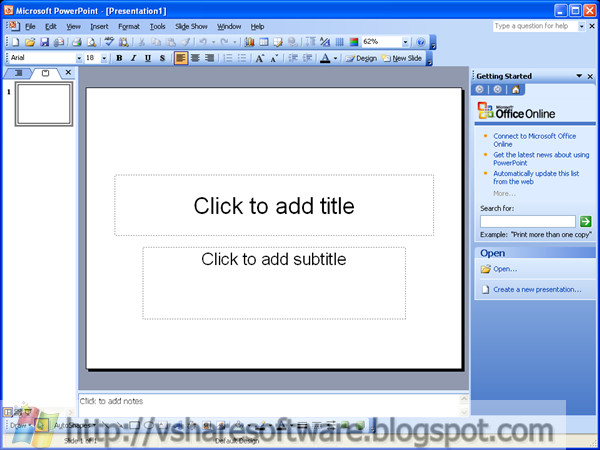Open the Tools menu
Viewport: 600px width, 450px height.
coord(158,27)
